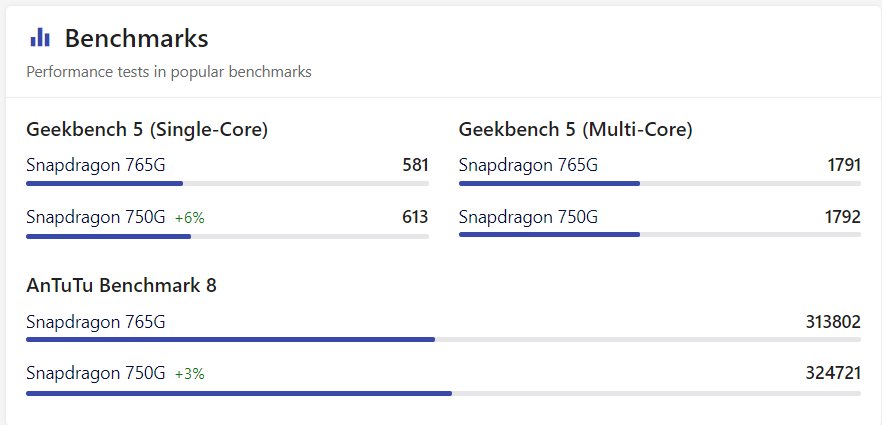Click the +3% badge in AnTuTu section
Image resolution: width=882 pixels, height=425 pixels.
[190, 374]
